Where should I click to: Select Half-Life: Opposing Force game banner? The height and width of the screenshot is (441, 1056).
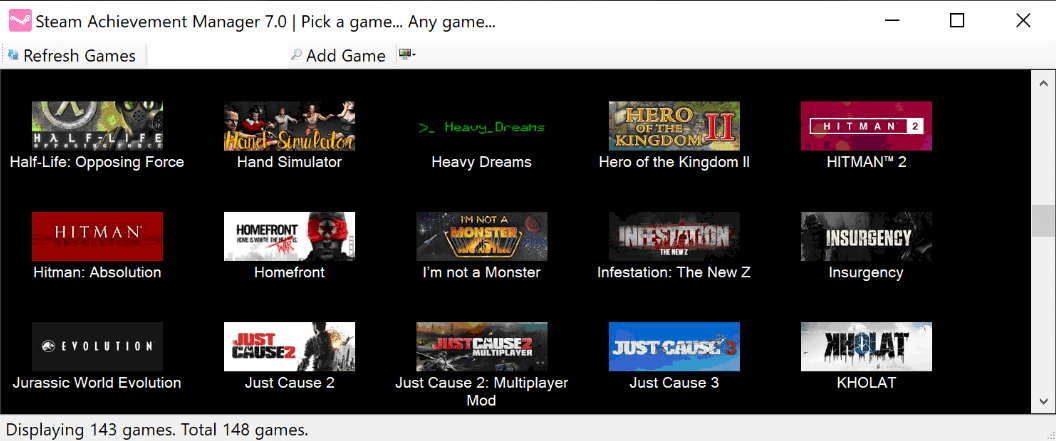point(97,126)
